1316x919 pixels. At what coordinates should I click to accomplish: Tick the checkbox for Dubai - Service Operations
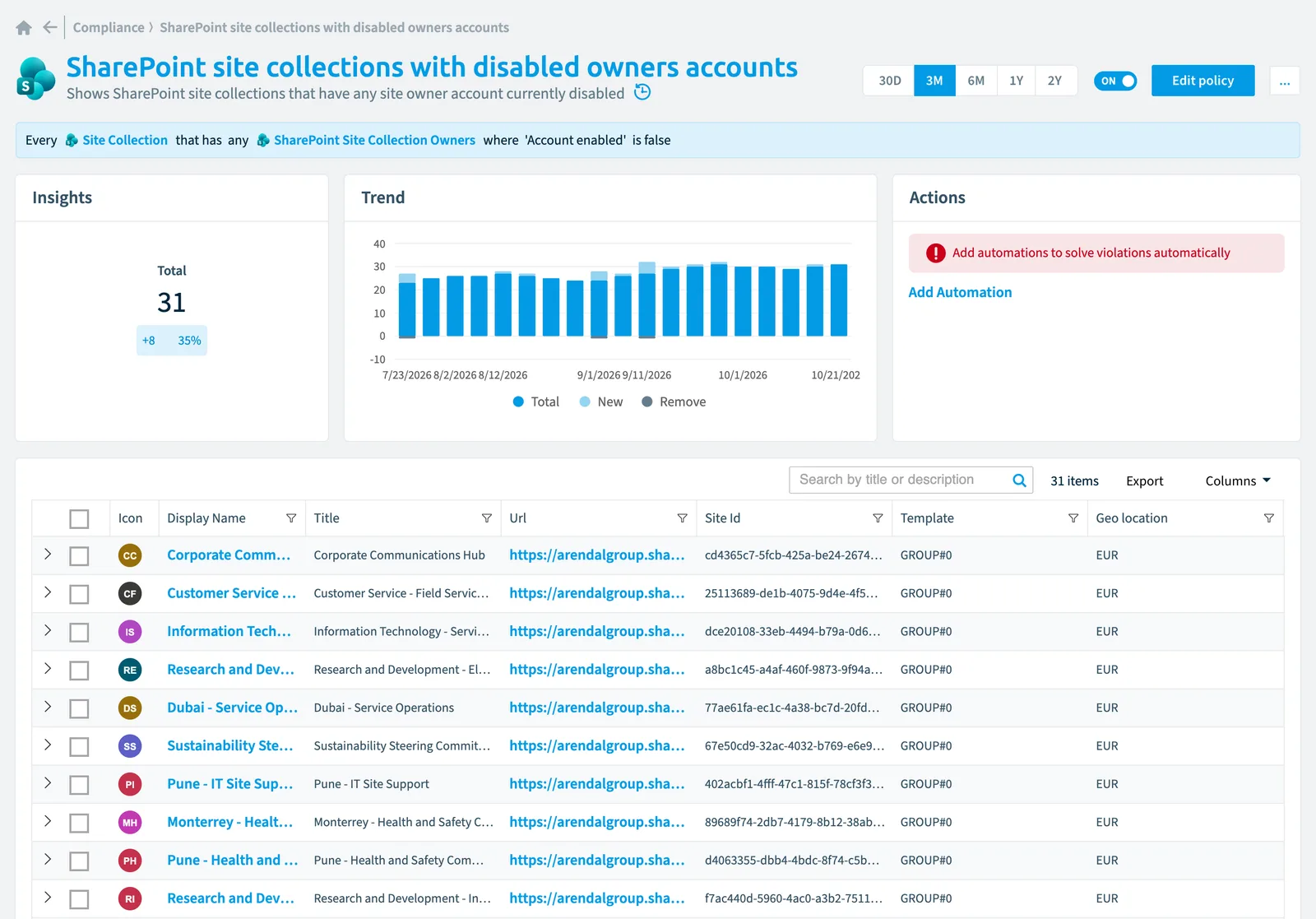[79, 708]
